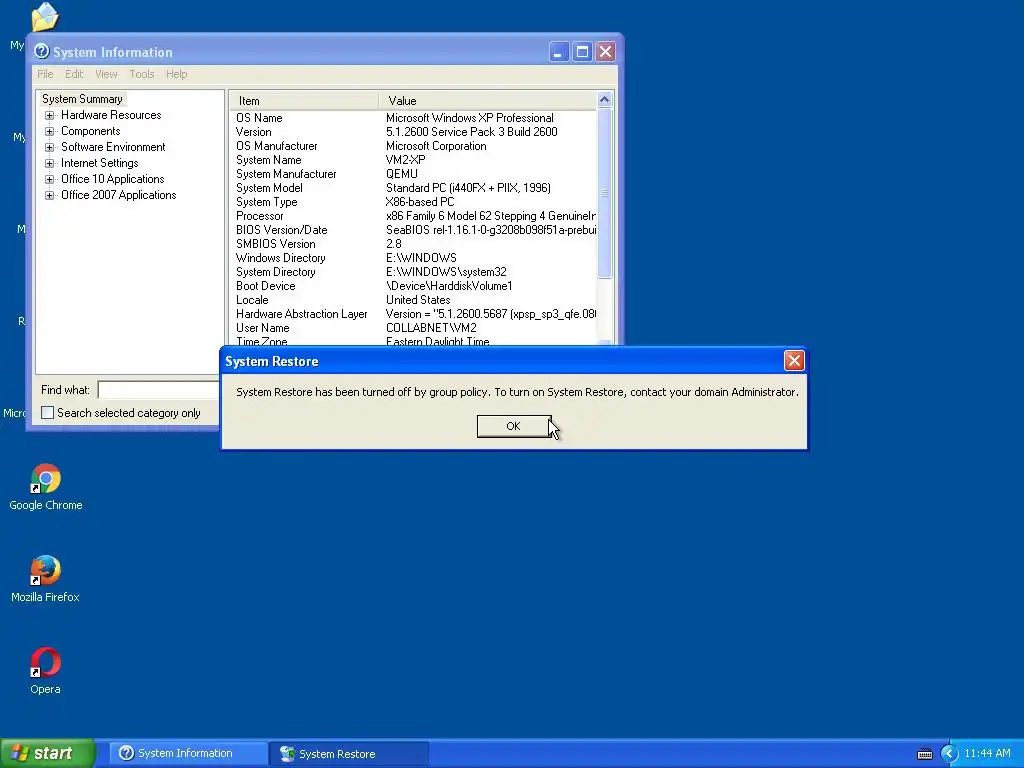
Task: Open the Start menu
Action: pos(48,753)
